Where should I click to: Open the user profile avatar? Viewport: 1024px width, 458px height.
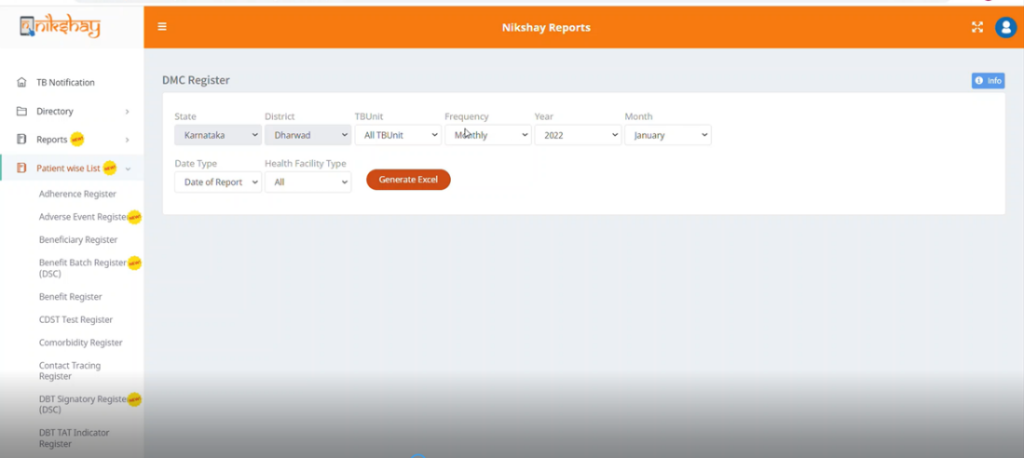pyautogui.click(x=1006, y=27)
